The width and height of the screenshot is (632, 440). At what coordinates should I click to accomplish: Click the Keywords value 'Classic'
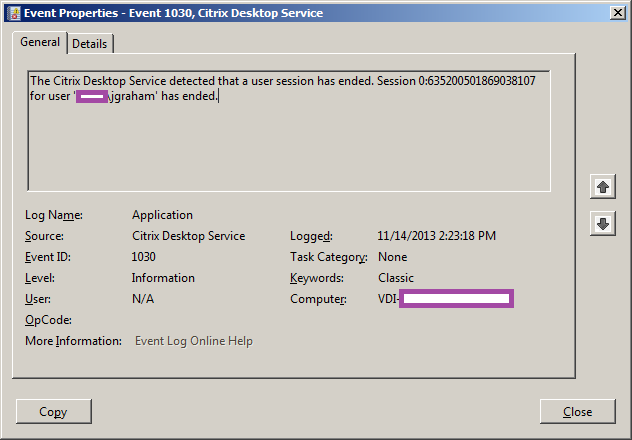(x=396, y=278)
